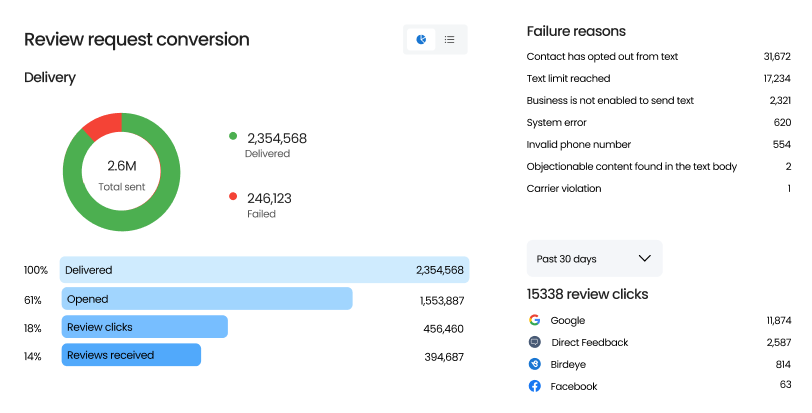
Task: Click the 100% delivered percentage
Action: point(36,270)
